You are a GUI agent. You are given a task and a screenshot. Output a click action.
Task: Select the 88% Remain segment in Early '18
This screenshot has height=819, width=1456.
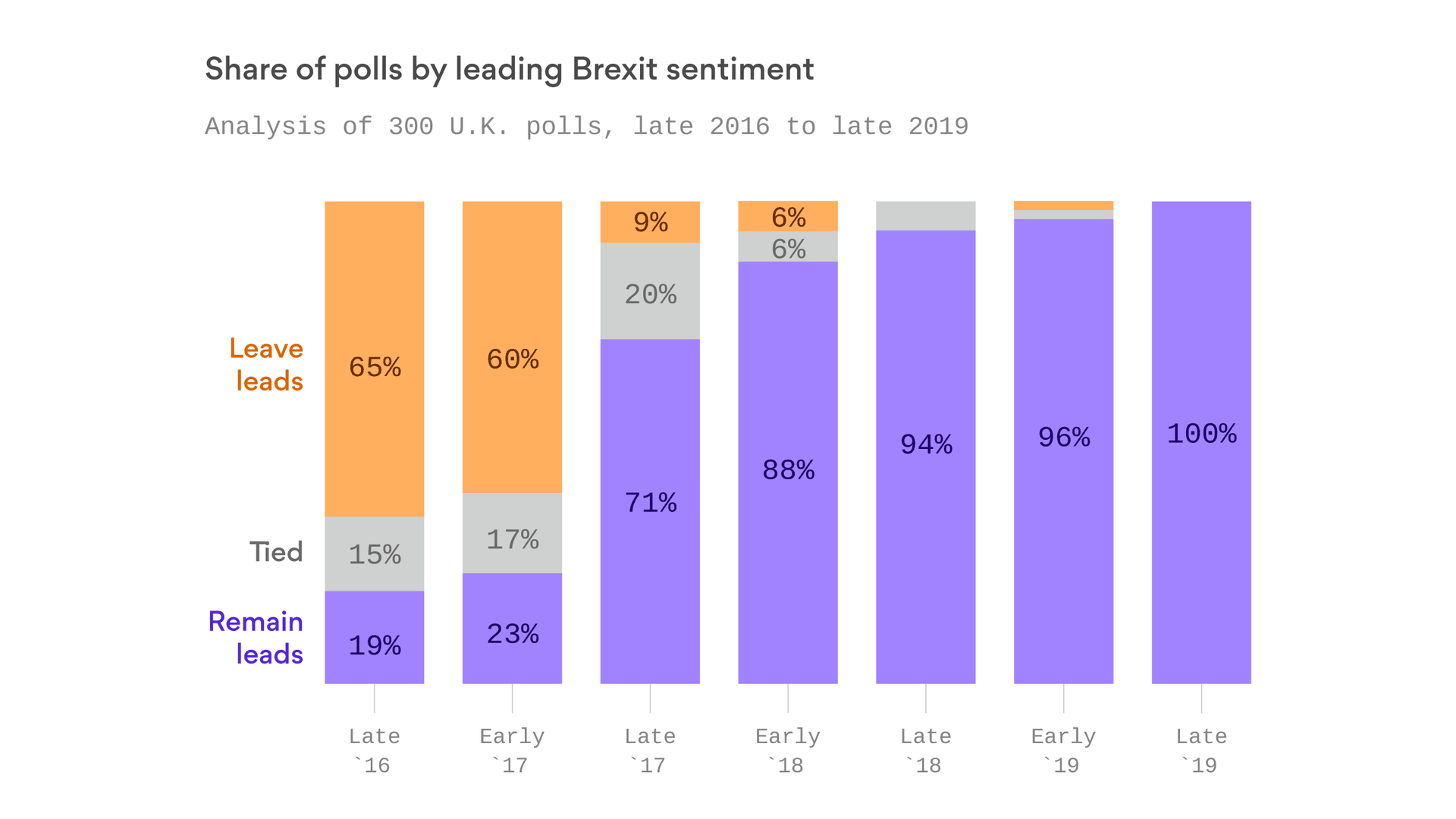click(x=788, y=472)
